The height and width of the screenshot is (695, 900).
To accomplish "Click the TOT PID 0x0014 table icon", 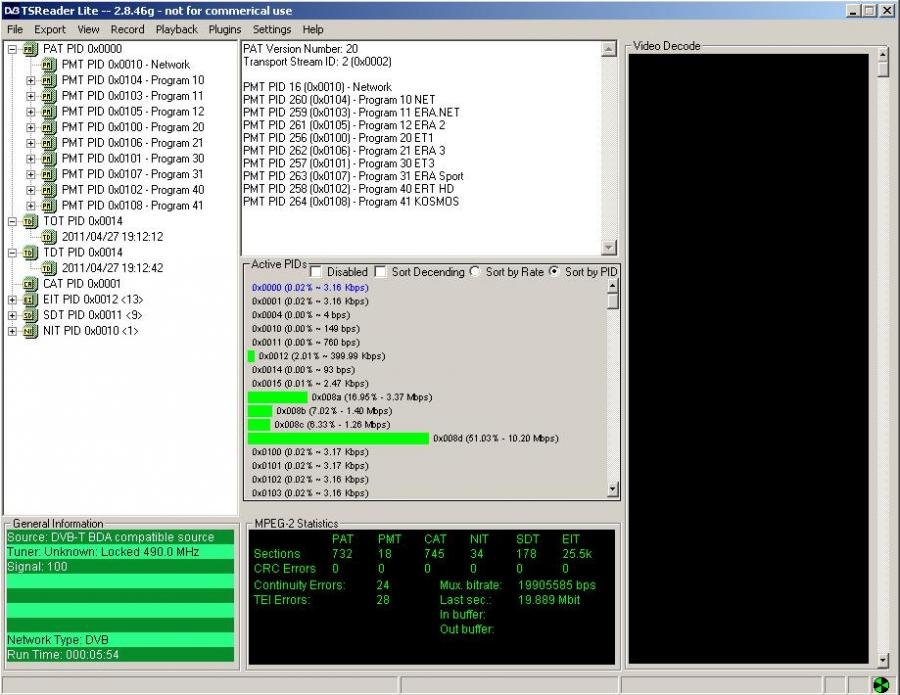I will tap(30, 221).
